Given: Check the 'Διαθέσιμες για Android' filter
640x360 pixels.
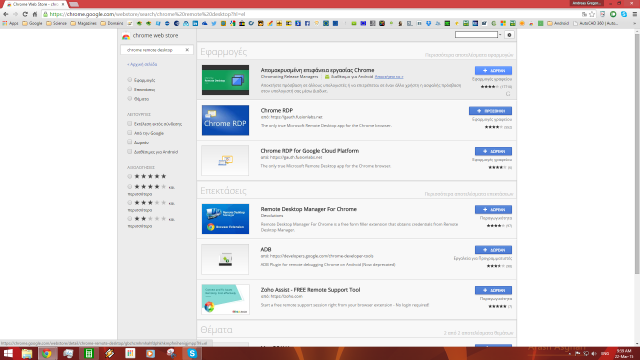Looking at the screenshot, I should [x=129, y=151].
